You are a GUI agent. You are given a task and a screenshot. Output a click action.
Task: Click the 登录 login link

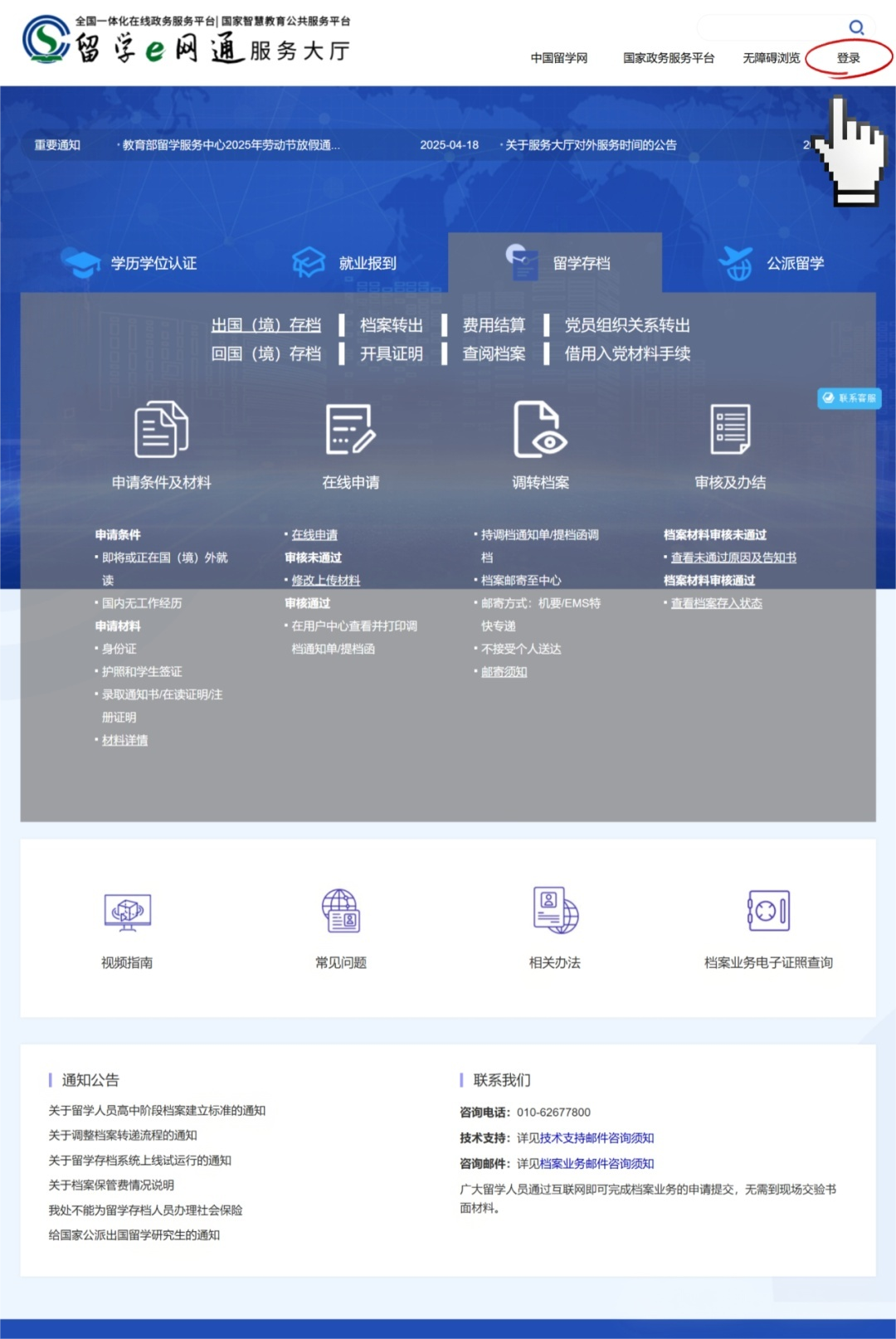tap(848, 58)
